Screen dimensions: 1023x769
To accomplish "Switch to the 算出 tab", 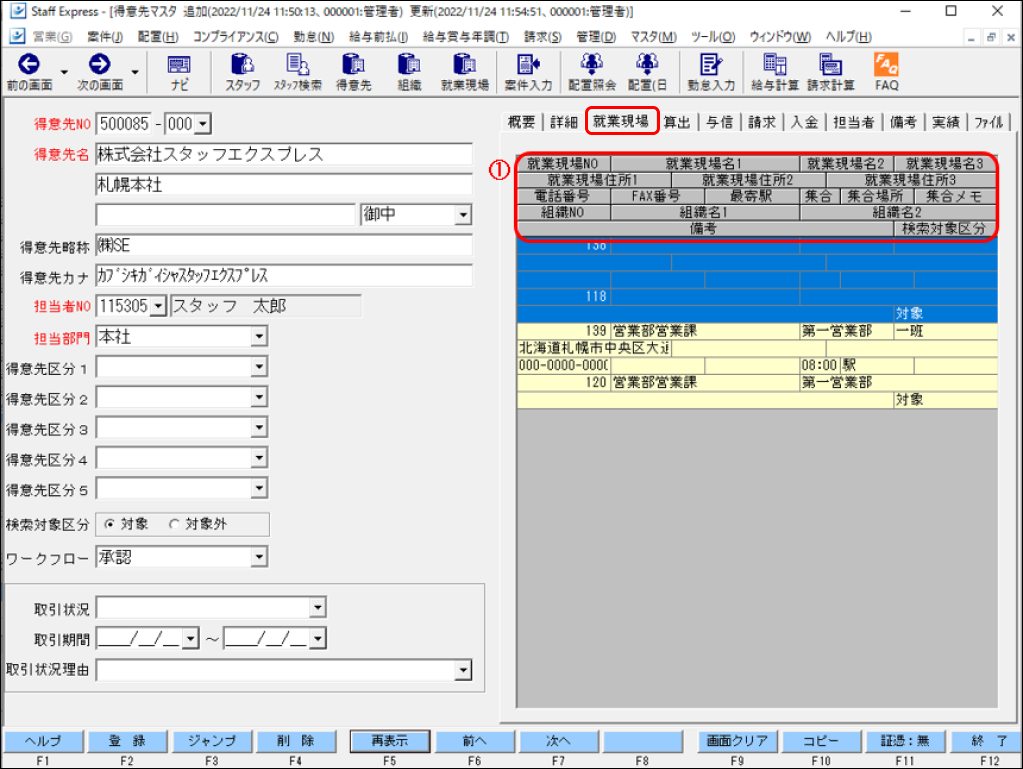I will 677,122.
